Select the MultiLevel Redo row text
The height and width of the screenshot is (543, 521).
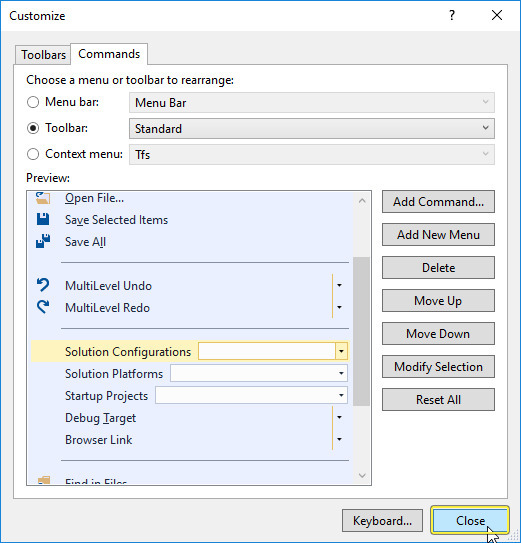[107, 308]
